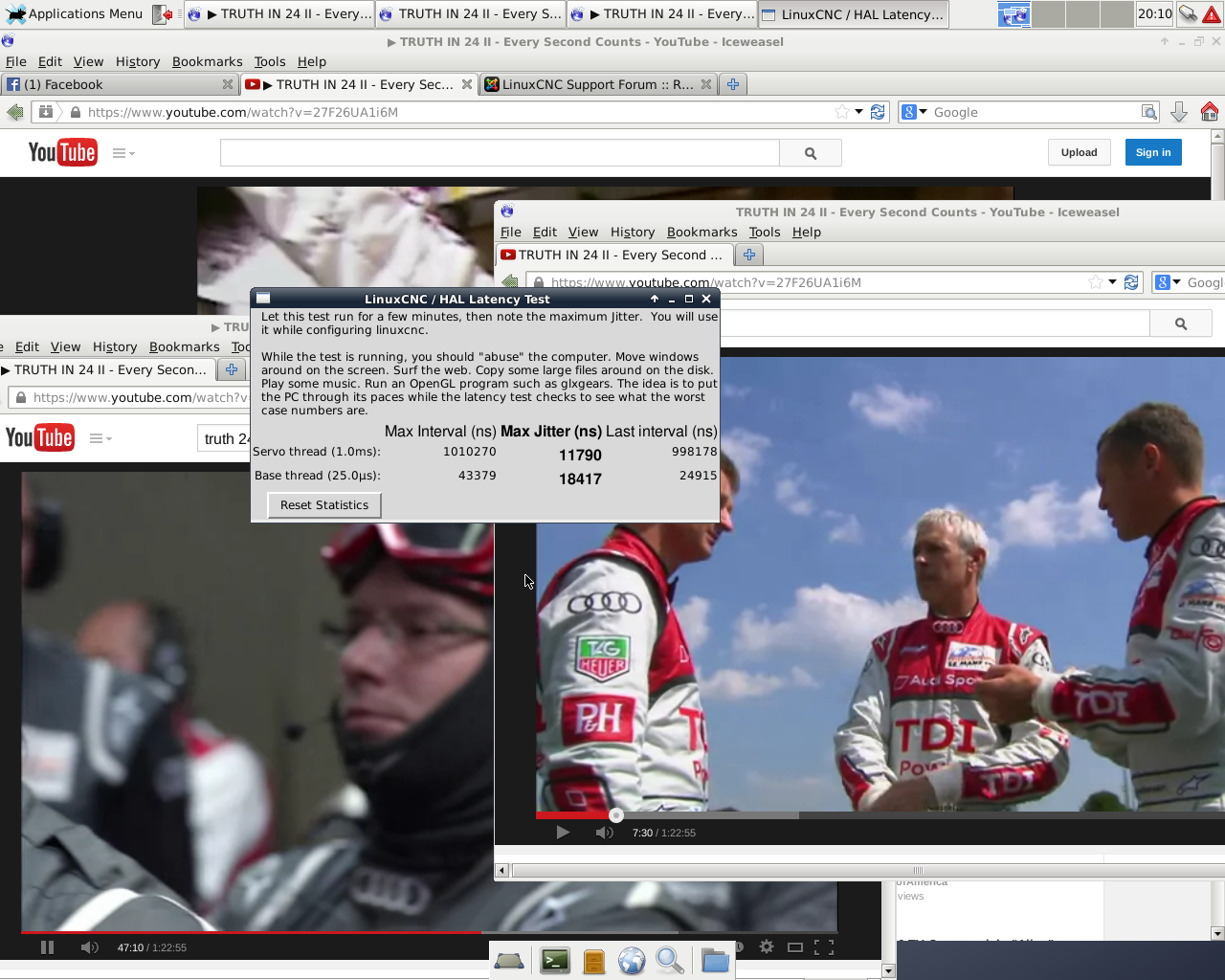Play the video in the right window
1225x980 pixels.
(563, 833)
